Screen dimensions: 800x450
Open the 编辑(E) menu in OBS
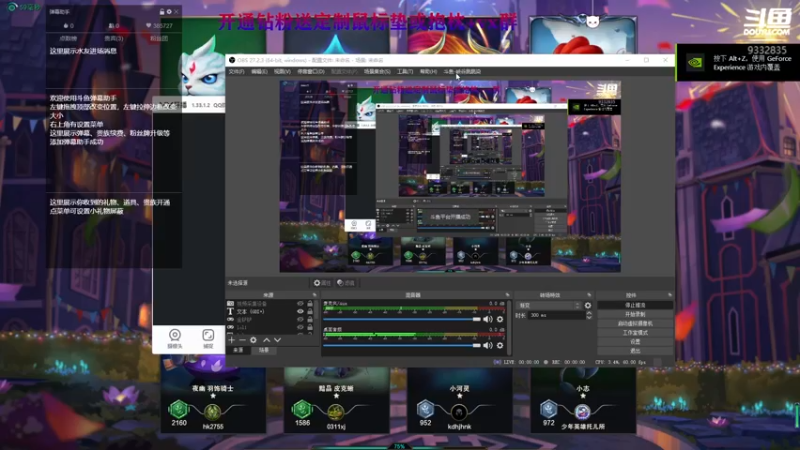pyautogui.click(x=259, y=71)
